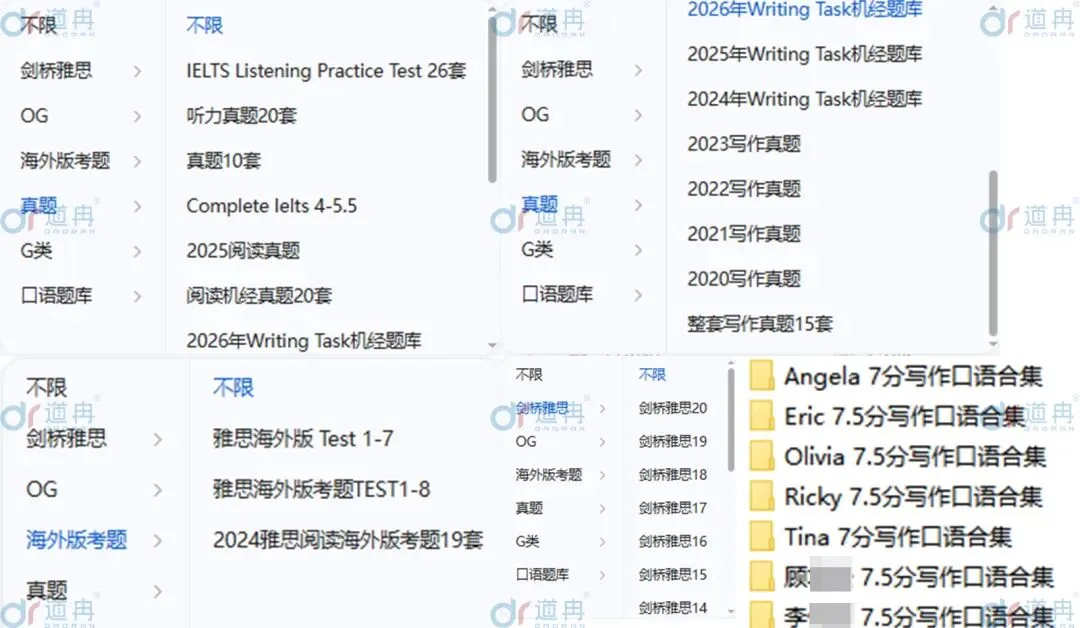The image size is (1080, 628).
Task: Expand 口语题库 chevron in the 听力真题20套 panel
Action: 137,296
